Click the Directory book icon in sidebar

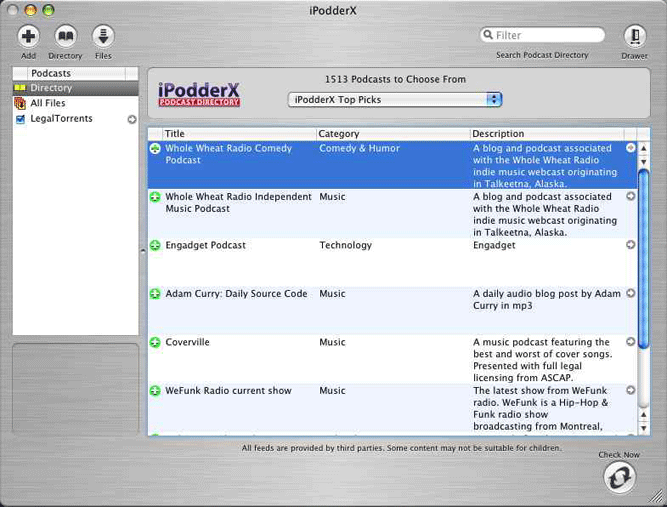(x=20, y=88)
